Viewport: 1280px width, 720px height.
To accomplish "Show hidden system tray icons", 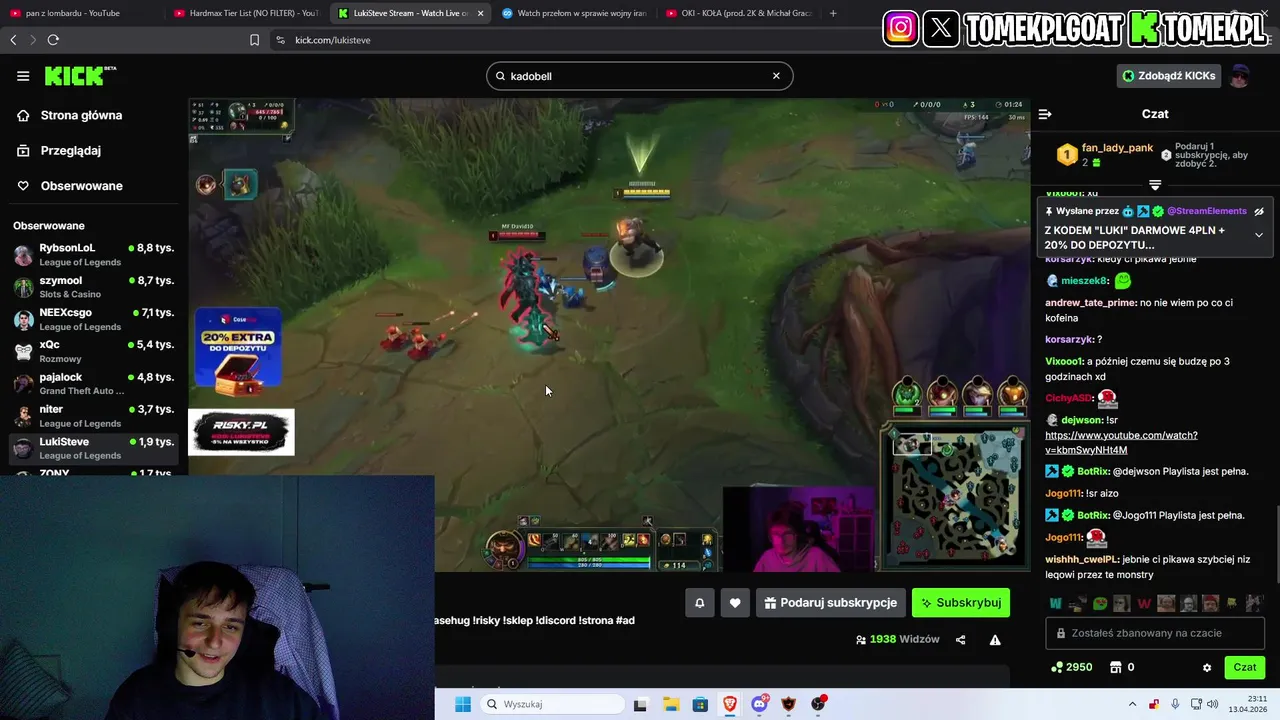I will coord(1132,704).
